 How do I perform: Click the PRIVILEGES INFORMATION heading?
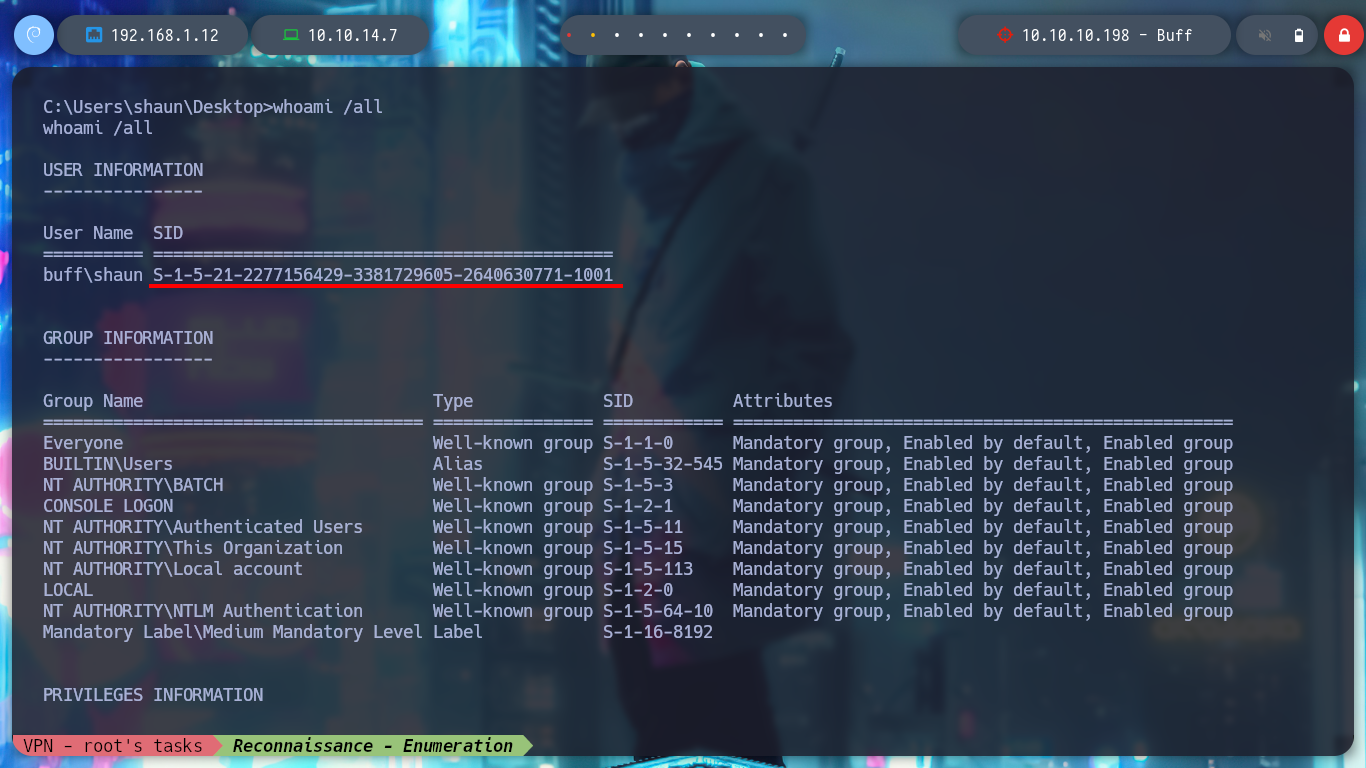point(153,695)
